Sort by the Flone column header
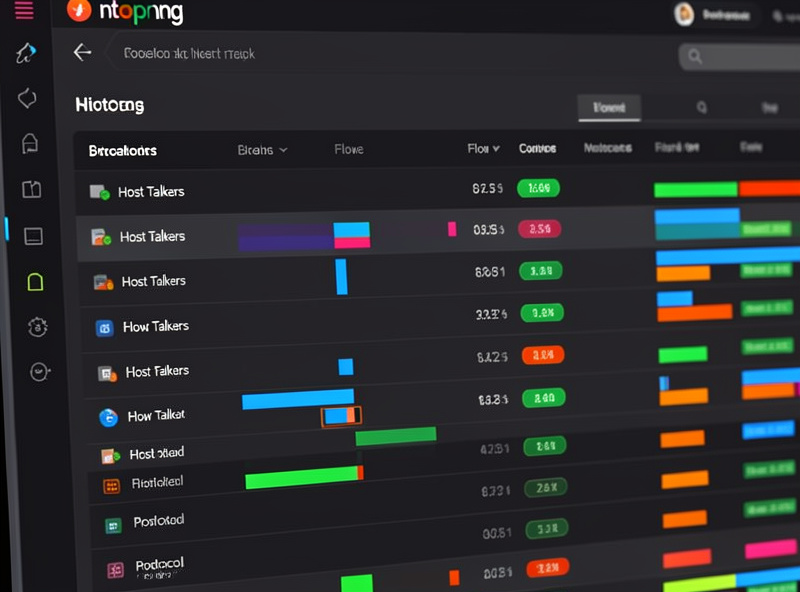 tap(349, 149)
